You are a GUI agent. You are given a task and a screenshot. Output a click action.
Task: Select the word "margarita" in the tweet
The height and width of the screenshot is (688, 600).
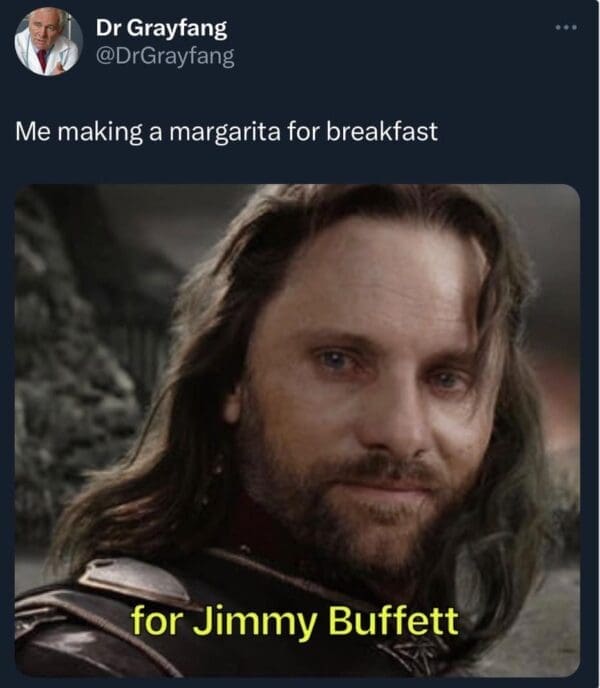coord(225,132)
